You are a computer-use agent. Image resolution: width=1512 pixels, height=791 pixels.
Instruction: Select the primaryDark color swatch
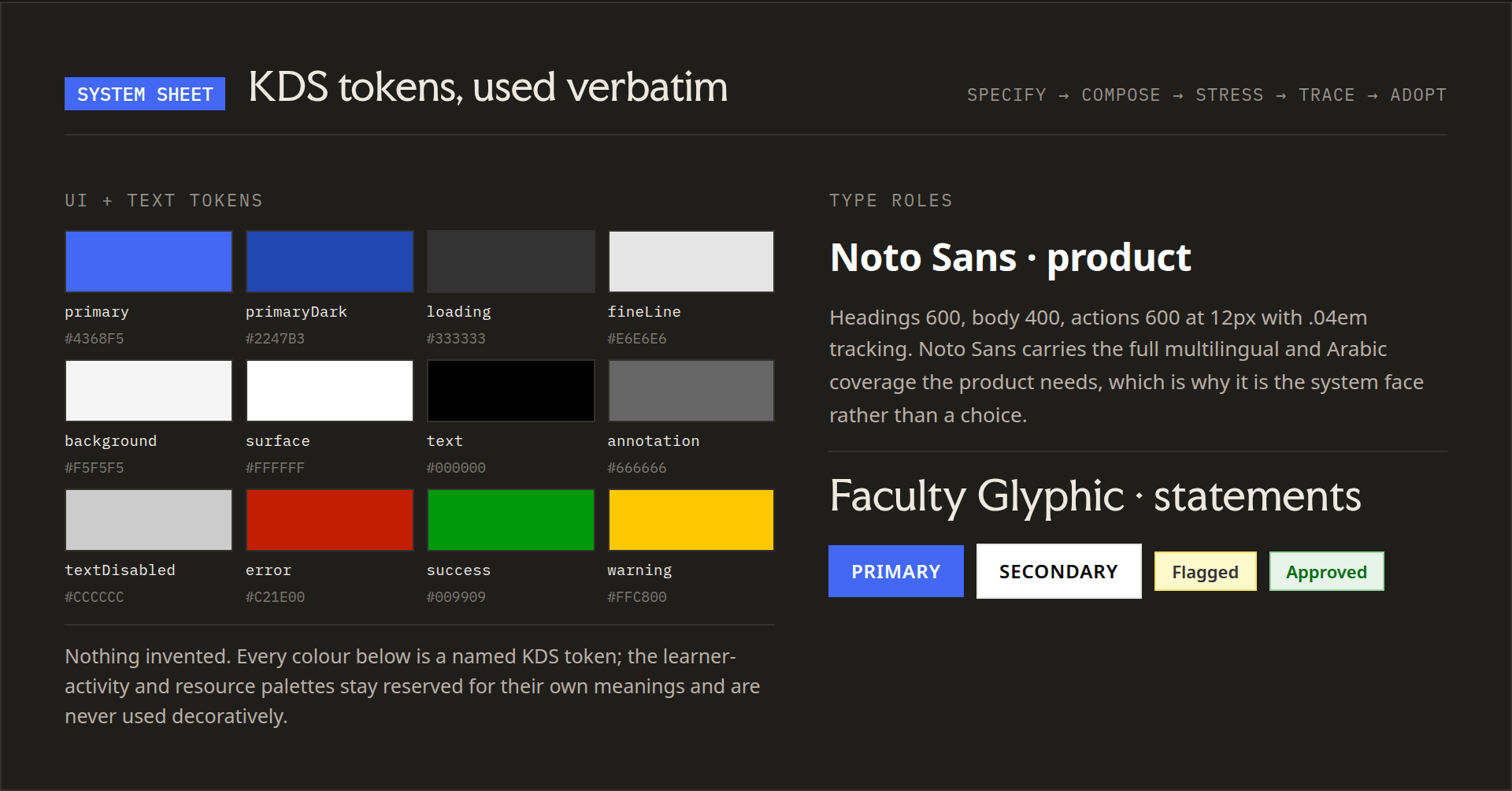[330, 262]
